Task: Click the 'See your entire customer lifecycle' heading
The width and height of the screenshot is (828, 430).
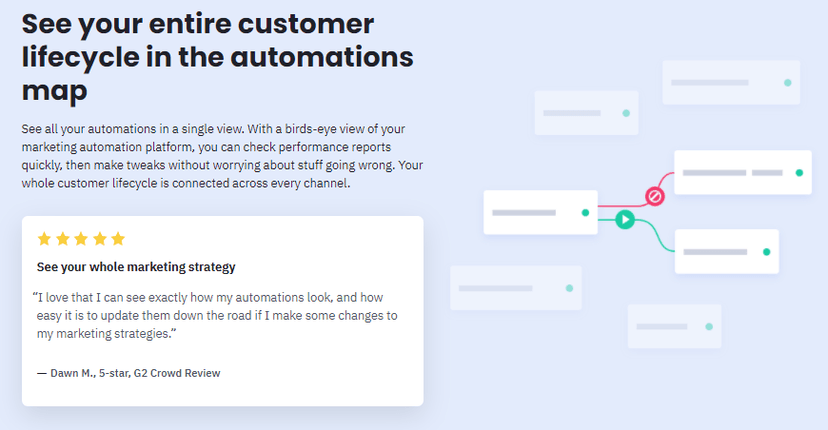Action: coord(218,57)
